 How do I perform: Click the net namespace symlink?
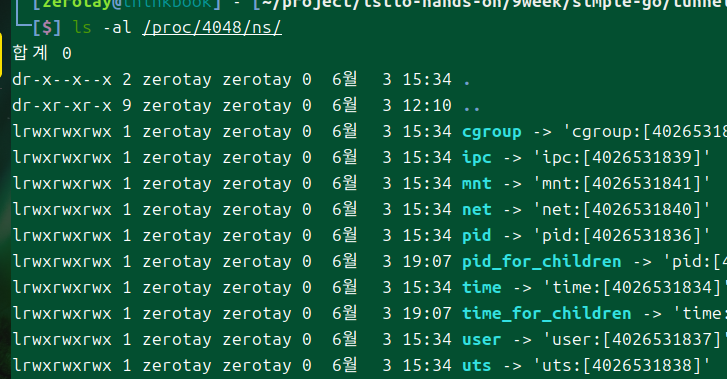pyautogui.click(x=477, y=209)
